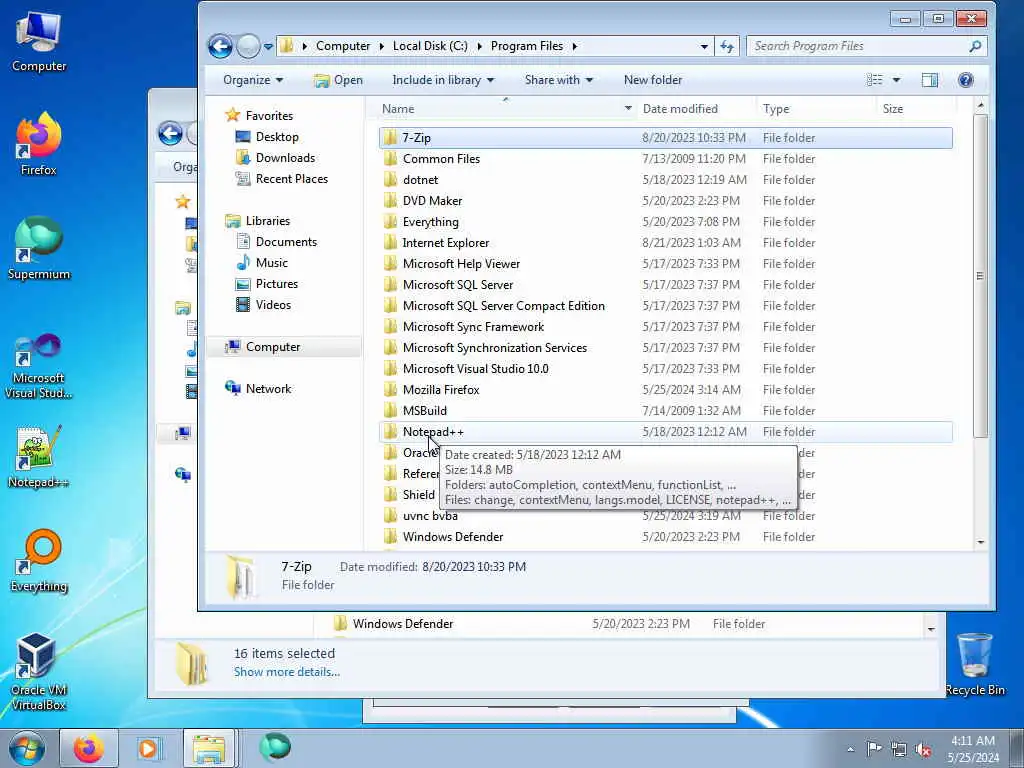Select the Windows Defender folder in front window
This screenshot has height=768, width=1024.
453,537
